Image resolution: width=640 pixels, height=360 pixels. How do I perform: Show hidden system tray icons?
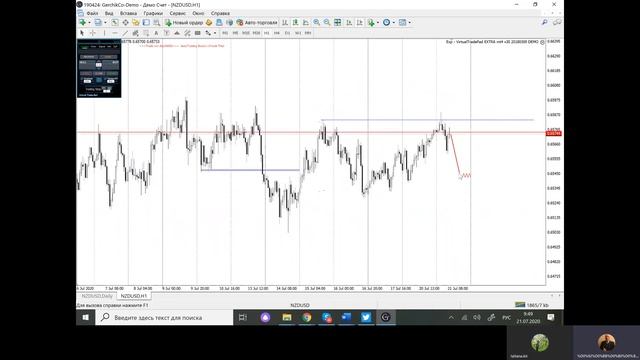451,318
